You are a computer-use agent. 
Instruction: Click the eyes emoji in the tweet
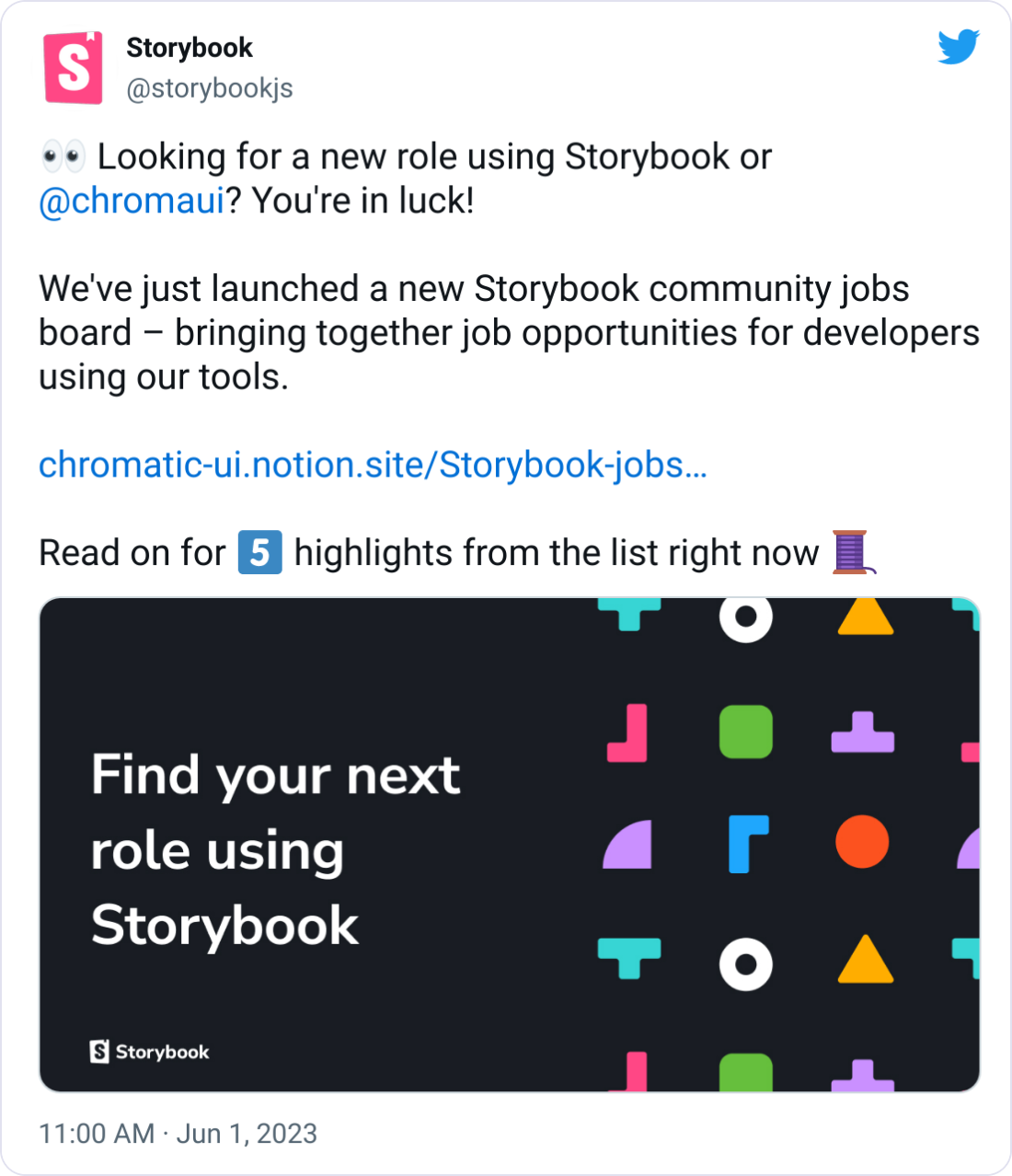63,156
